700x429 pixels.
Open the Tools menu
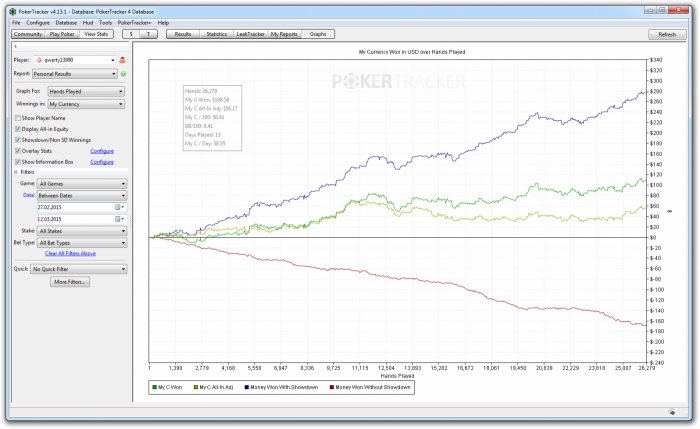[105, 23]
